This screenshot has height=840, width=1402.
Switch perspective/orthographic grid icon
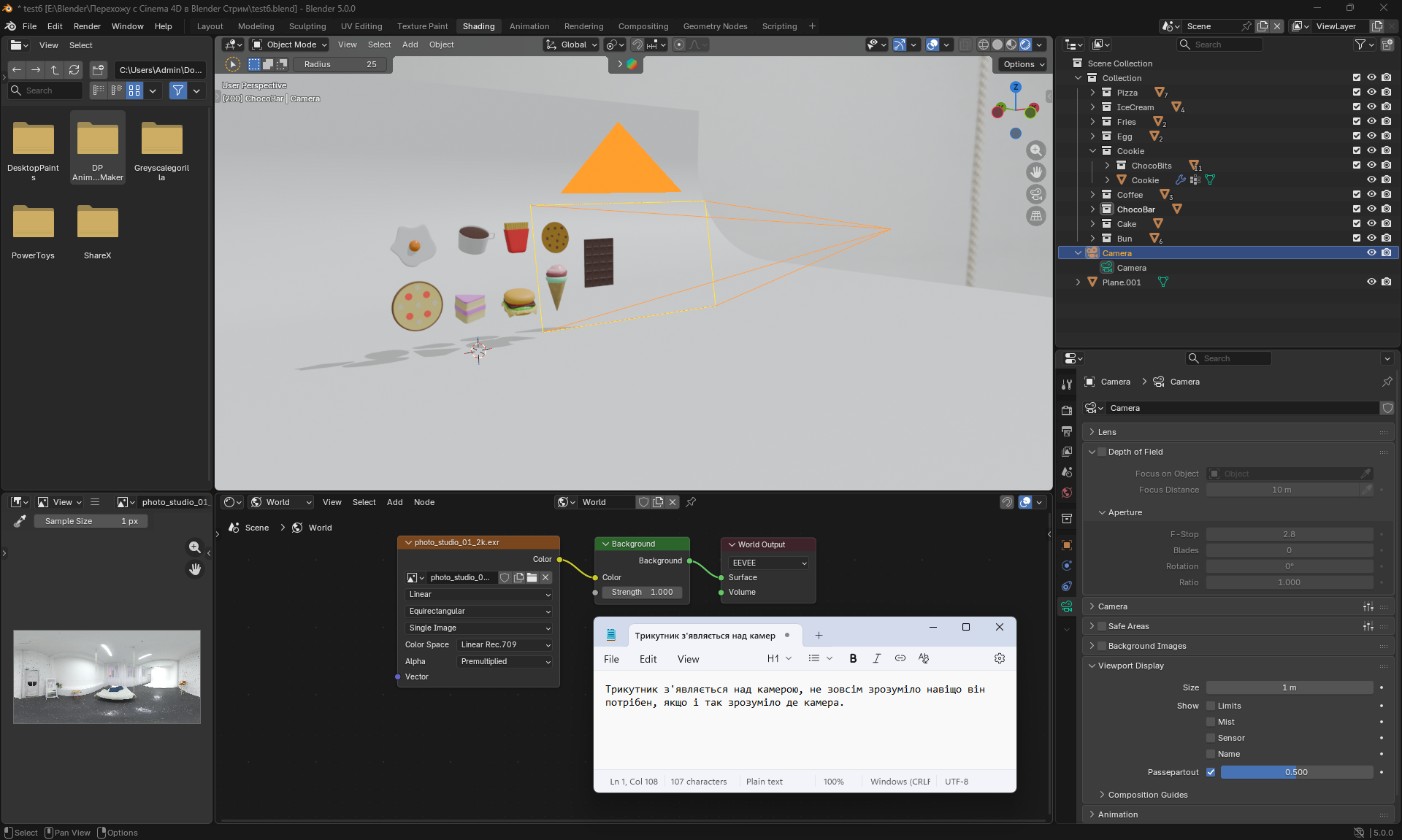pos(1035,216)
